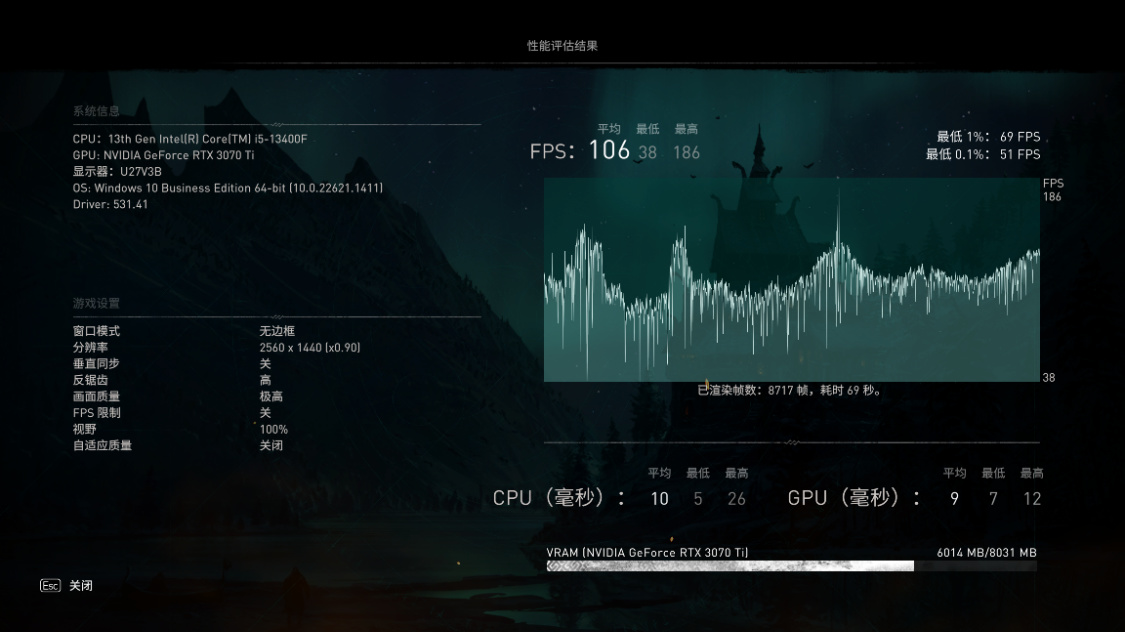1125x632 pixels.
Task: Click the FPS 186 graph axis top label
Action: coord(1053,189)
